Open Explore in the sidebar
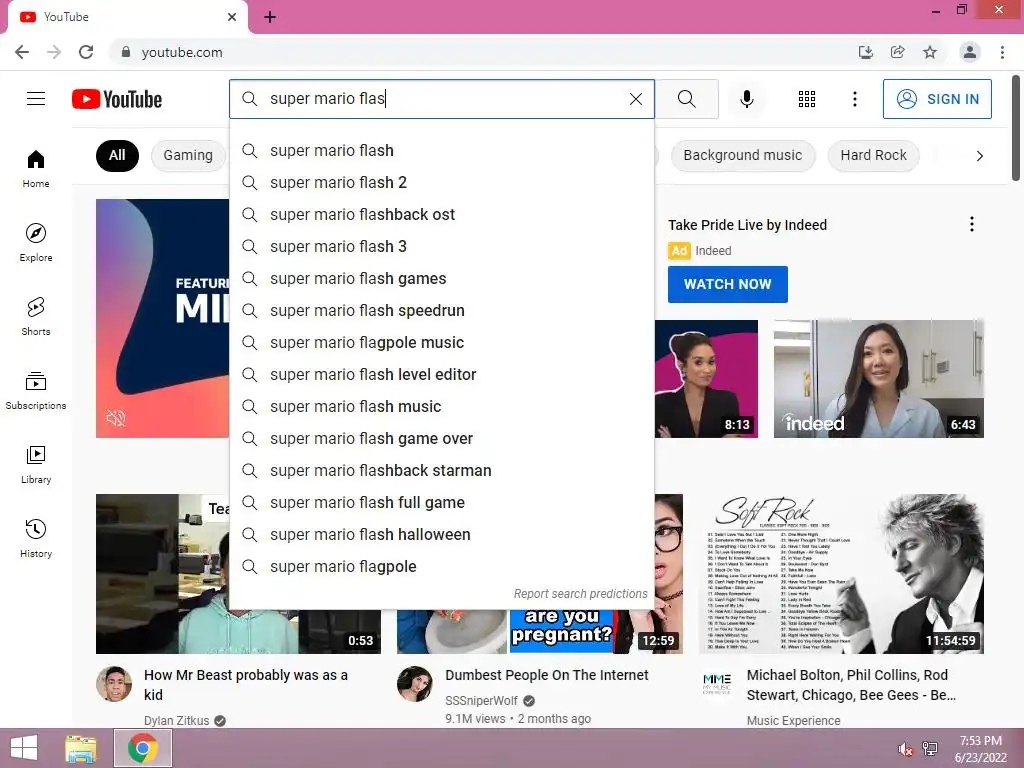1024x768 pixels. 36,242
